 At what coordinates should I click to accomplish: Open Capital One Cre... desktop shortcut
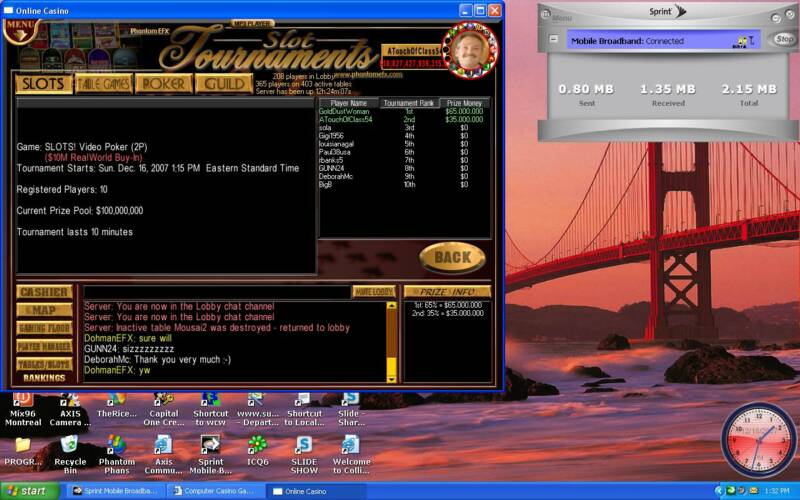(164, 410)
